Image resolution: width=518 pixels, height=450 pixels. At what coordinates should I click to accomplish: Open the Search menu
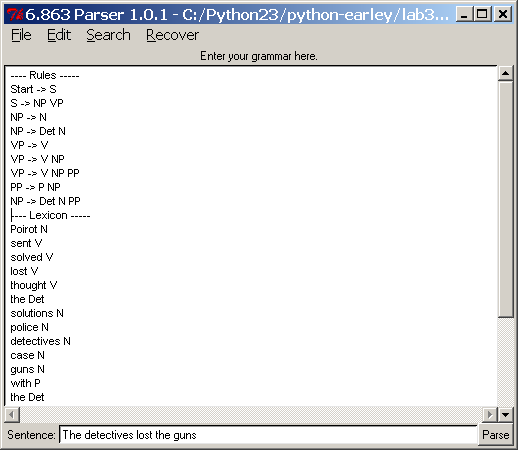[108, 35]
